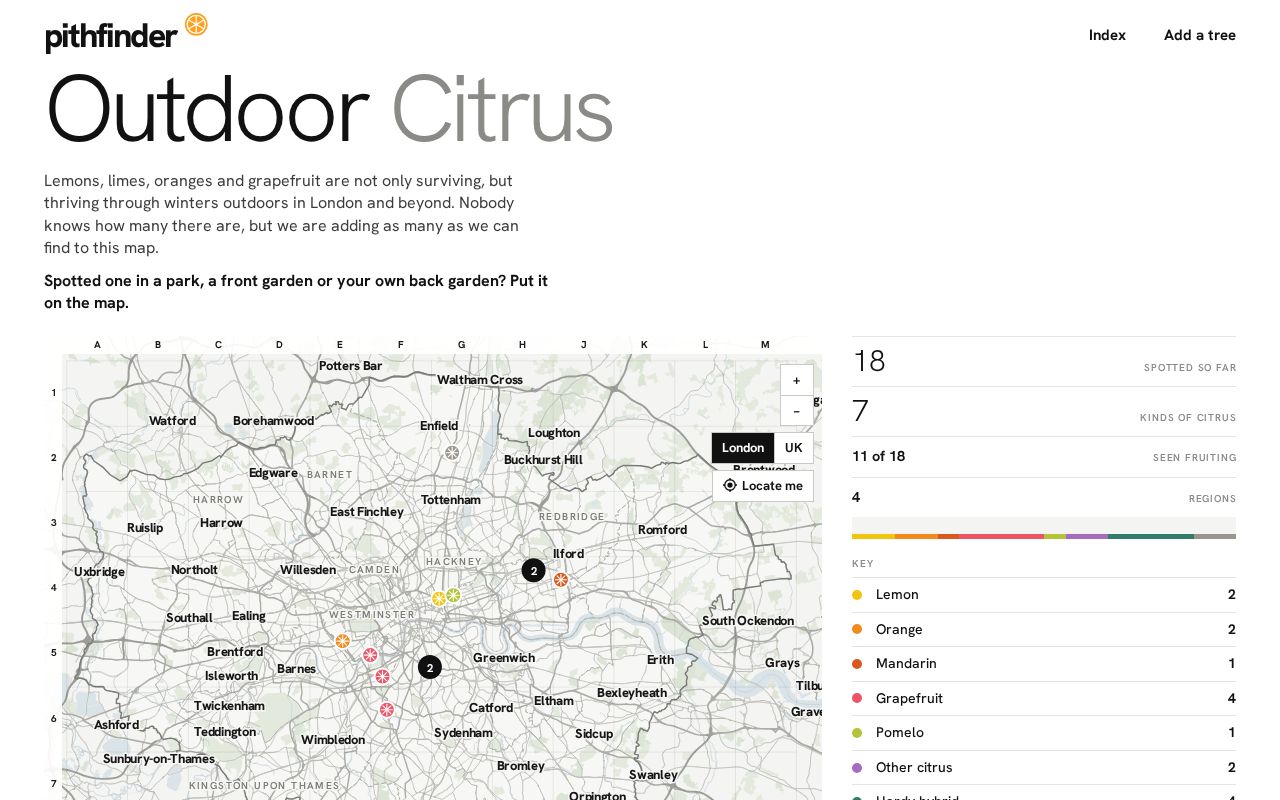Click the 'Greenwich' label on the map
This screenshot has height=800, width=1280.
point(504,658)
